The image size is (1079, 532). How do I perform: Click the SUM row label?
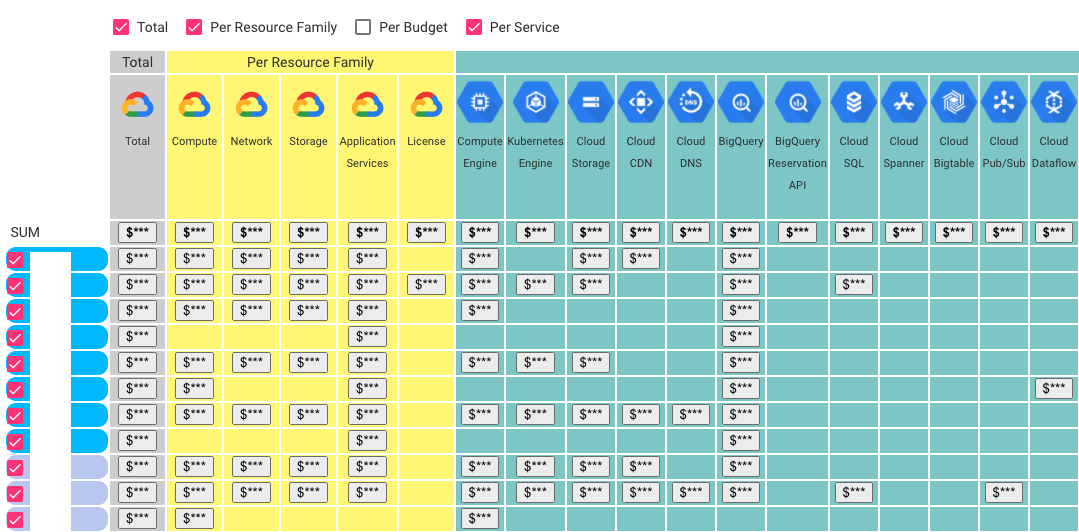tap(25, 233)
